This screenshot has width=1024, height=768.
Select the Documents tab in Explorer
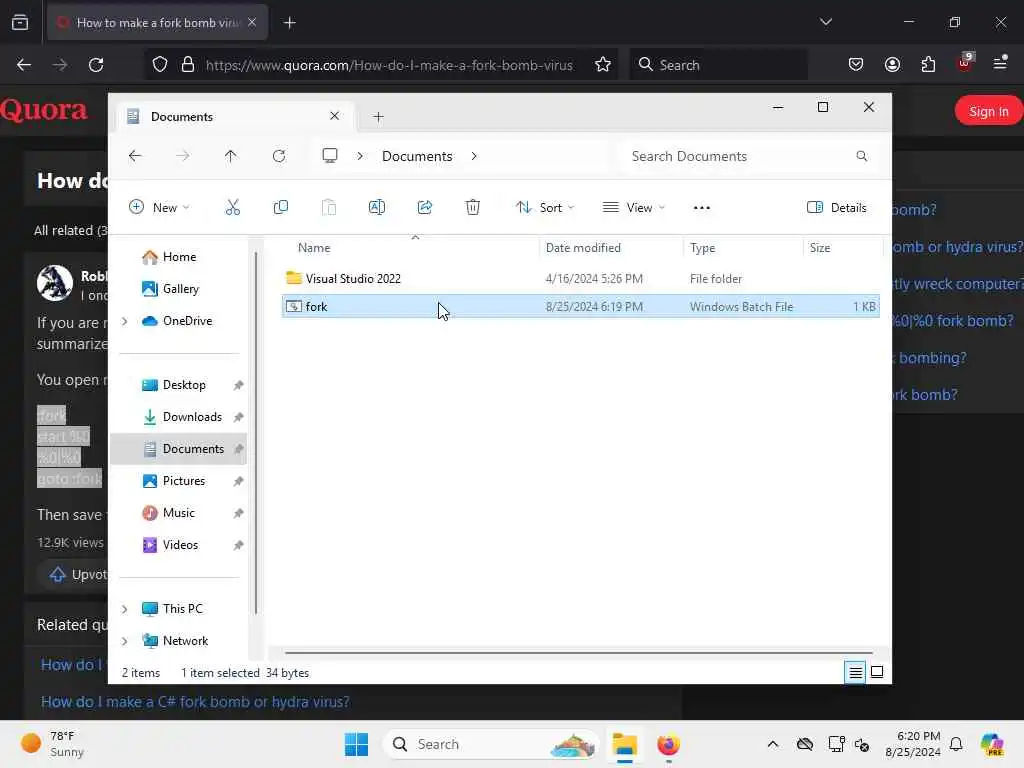234,117
